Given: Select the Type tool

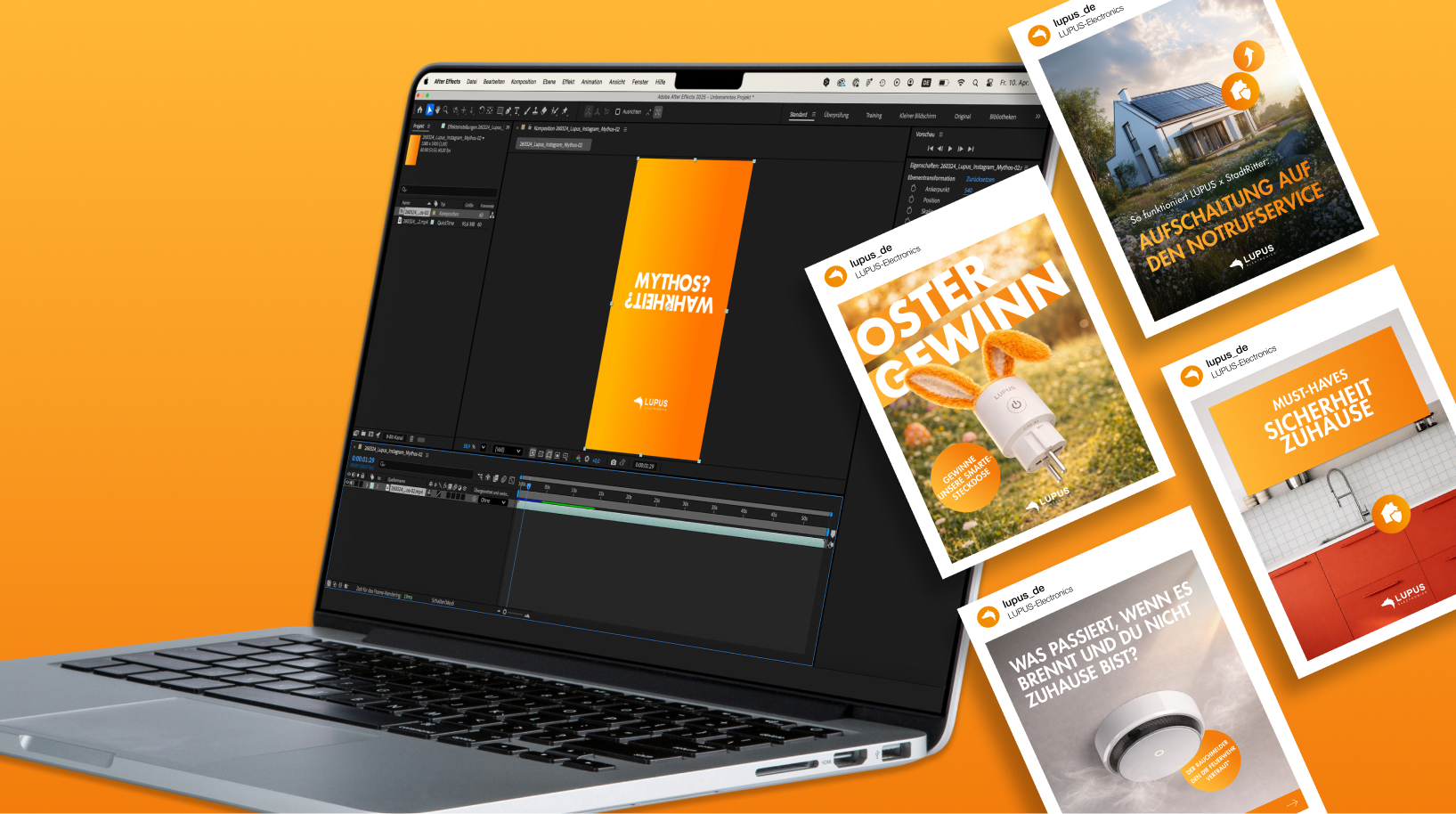Looking at the screenshot, I should tap(517, 111).
